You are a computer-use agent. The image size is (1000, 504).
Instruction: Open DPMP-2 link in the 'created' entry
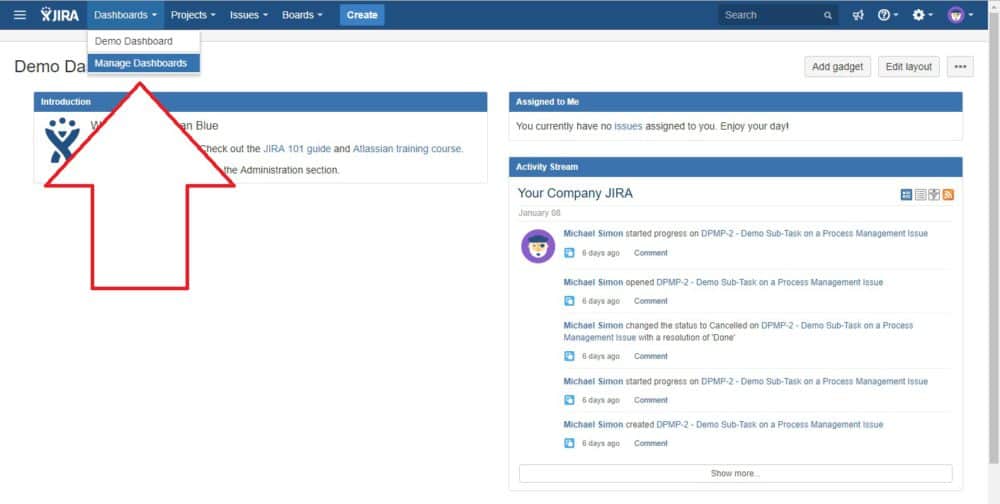click(x=770, y=424)
